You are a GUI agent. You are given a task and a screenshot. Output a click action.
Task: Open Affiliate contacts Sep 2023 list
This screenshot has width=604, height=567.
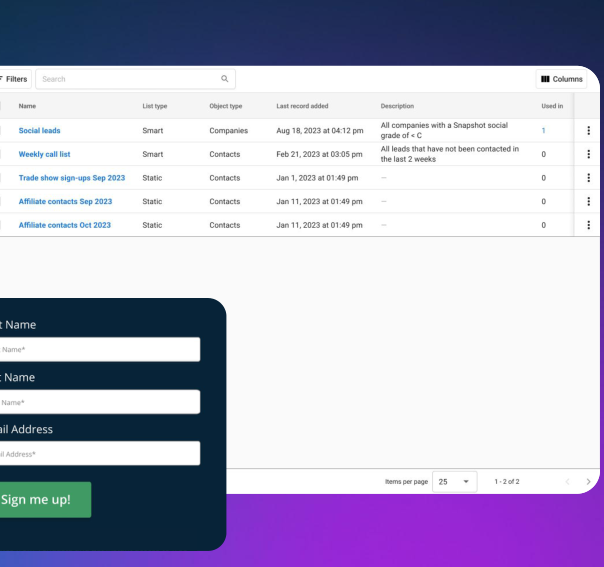[65, 201]
